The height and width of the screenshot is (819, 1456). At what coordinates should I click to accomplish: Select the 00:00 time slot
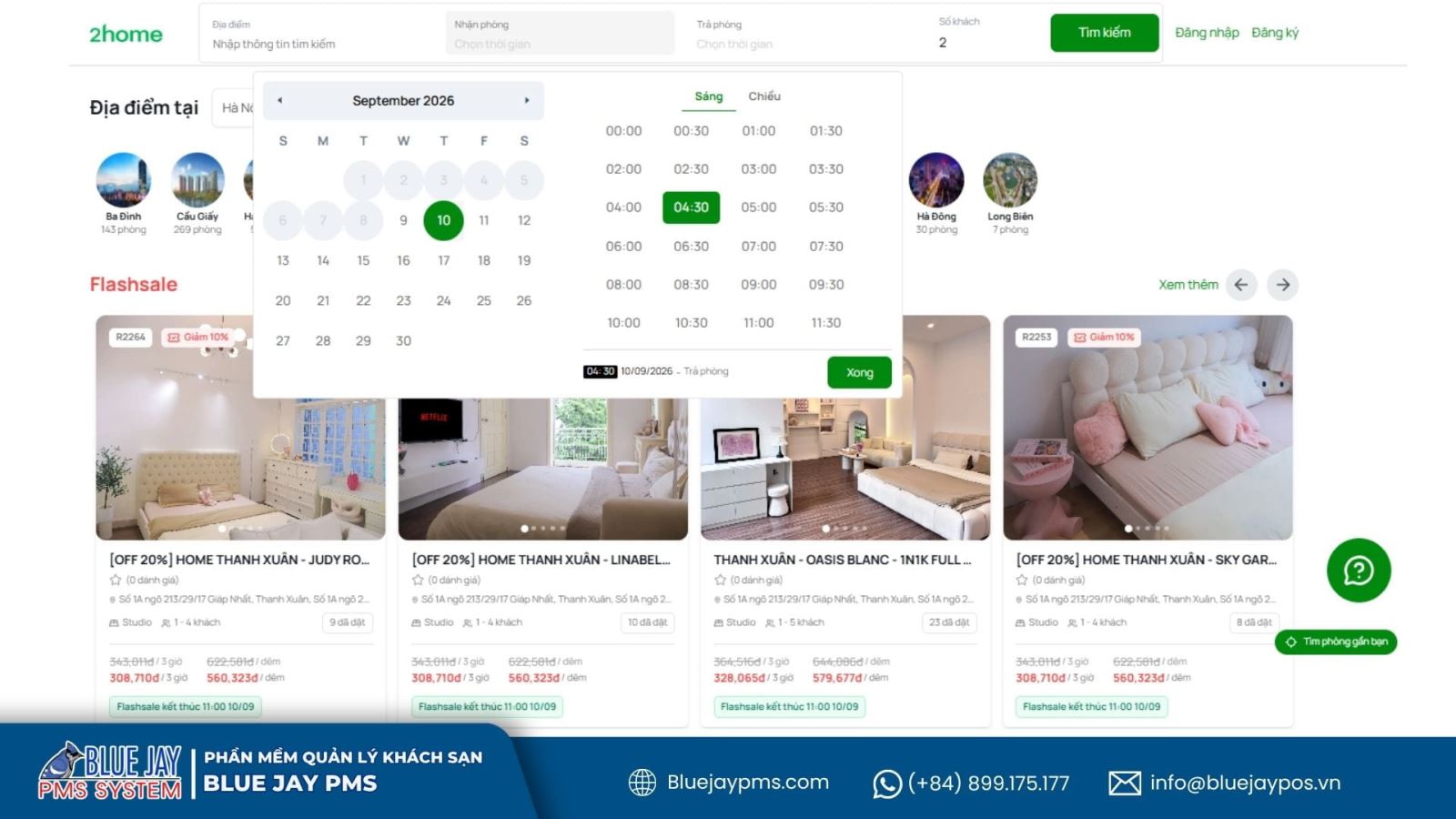point(623,131)
